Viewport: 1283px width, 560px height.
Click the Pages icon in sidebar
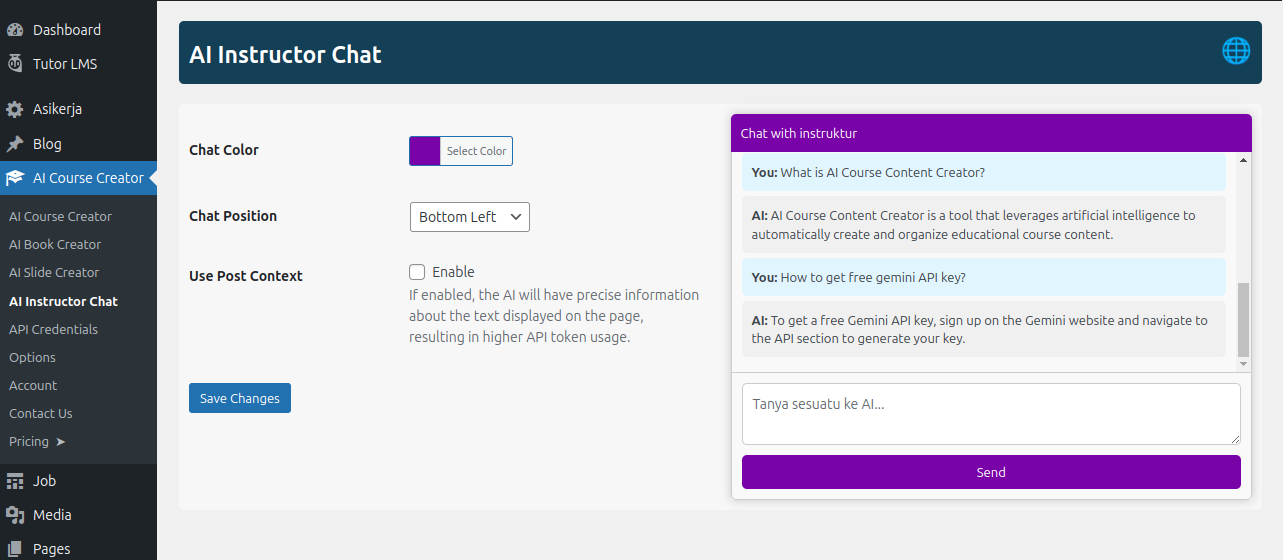(x=15, y=549)
